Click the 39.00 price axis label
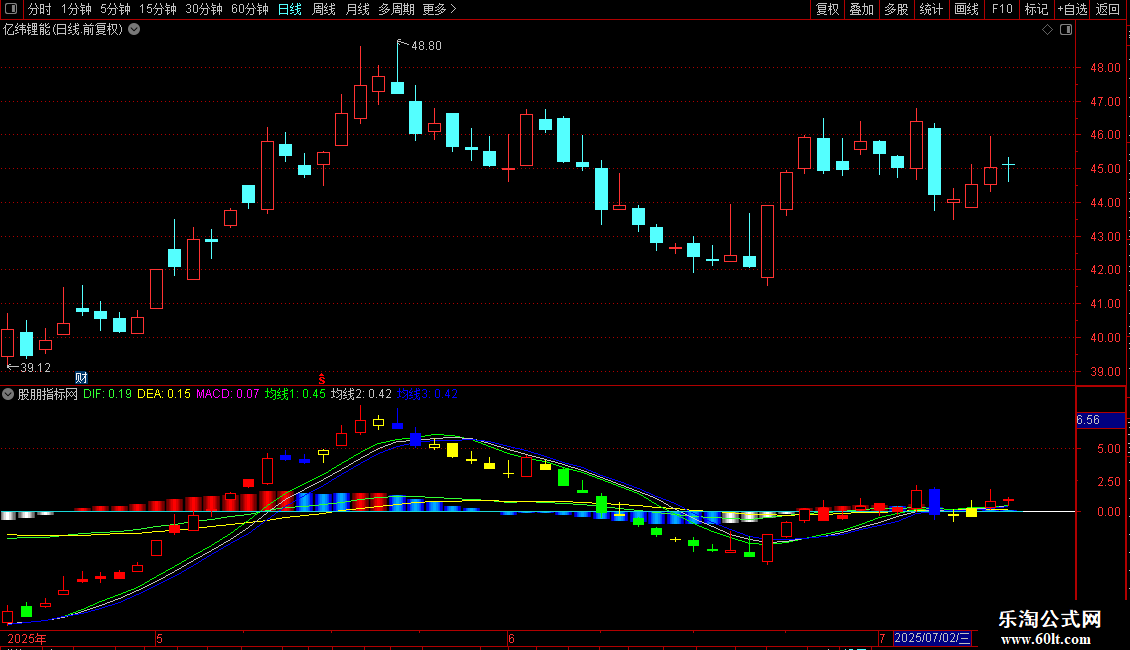The width and height of the screenshot is (1130, 650). click(x=1105, y=371)
